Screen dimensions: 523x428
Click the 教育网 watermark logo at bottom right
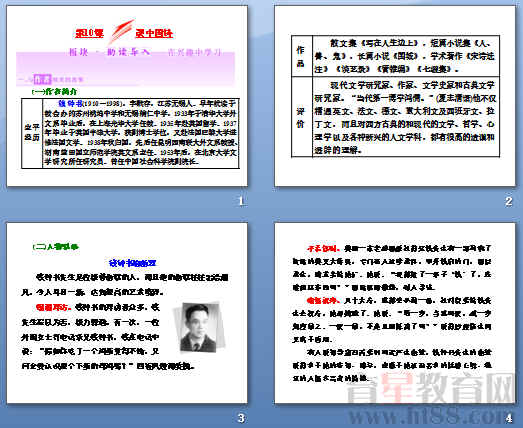click(431, 388)
